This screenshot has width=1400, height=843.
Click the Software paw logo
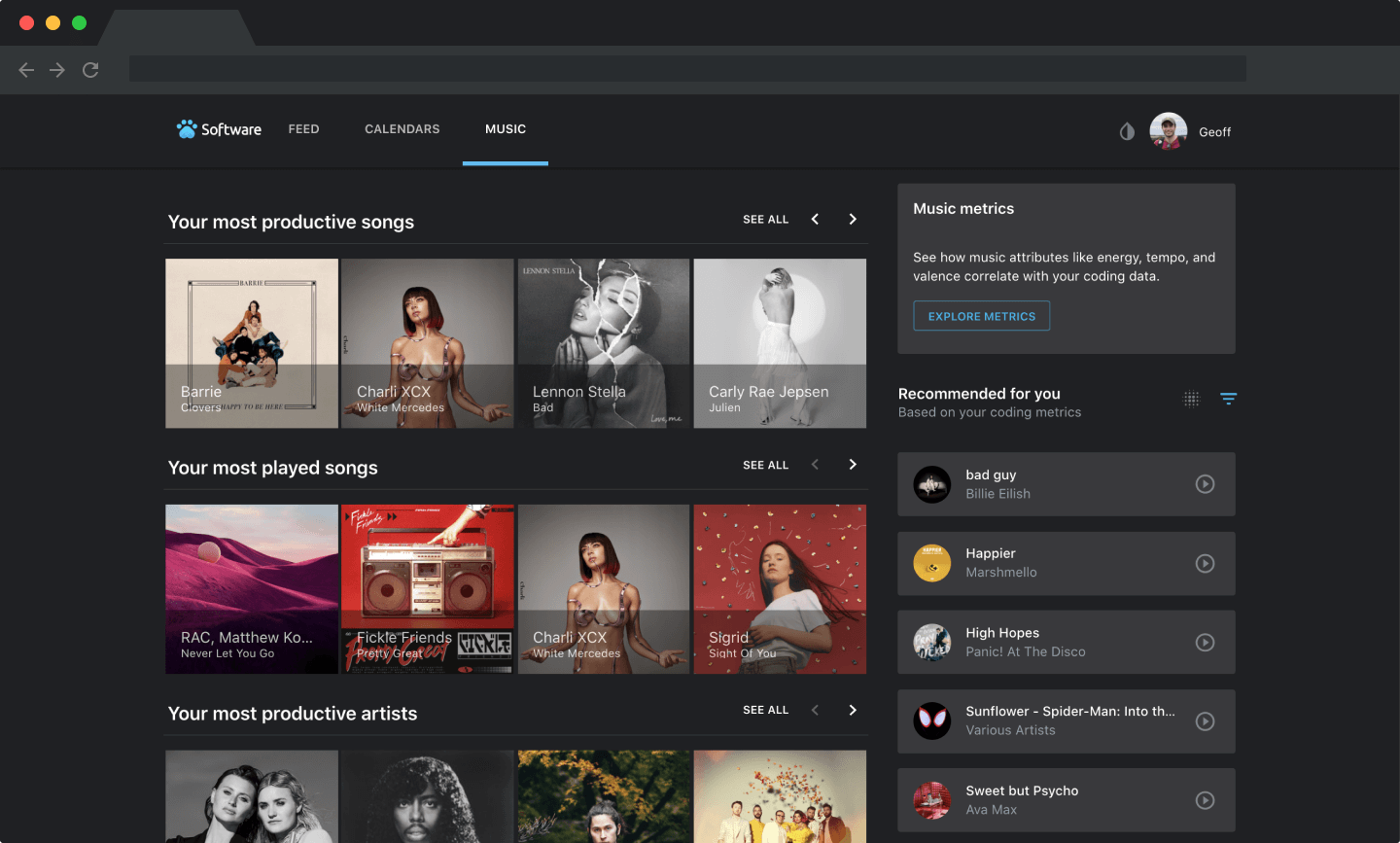[x=186, y=128]
